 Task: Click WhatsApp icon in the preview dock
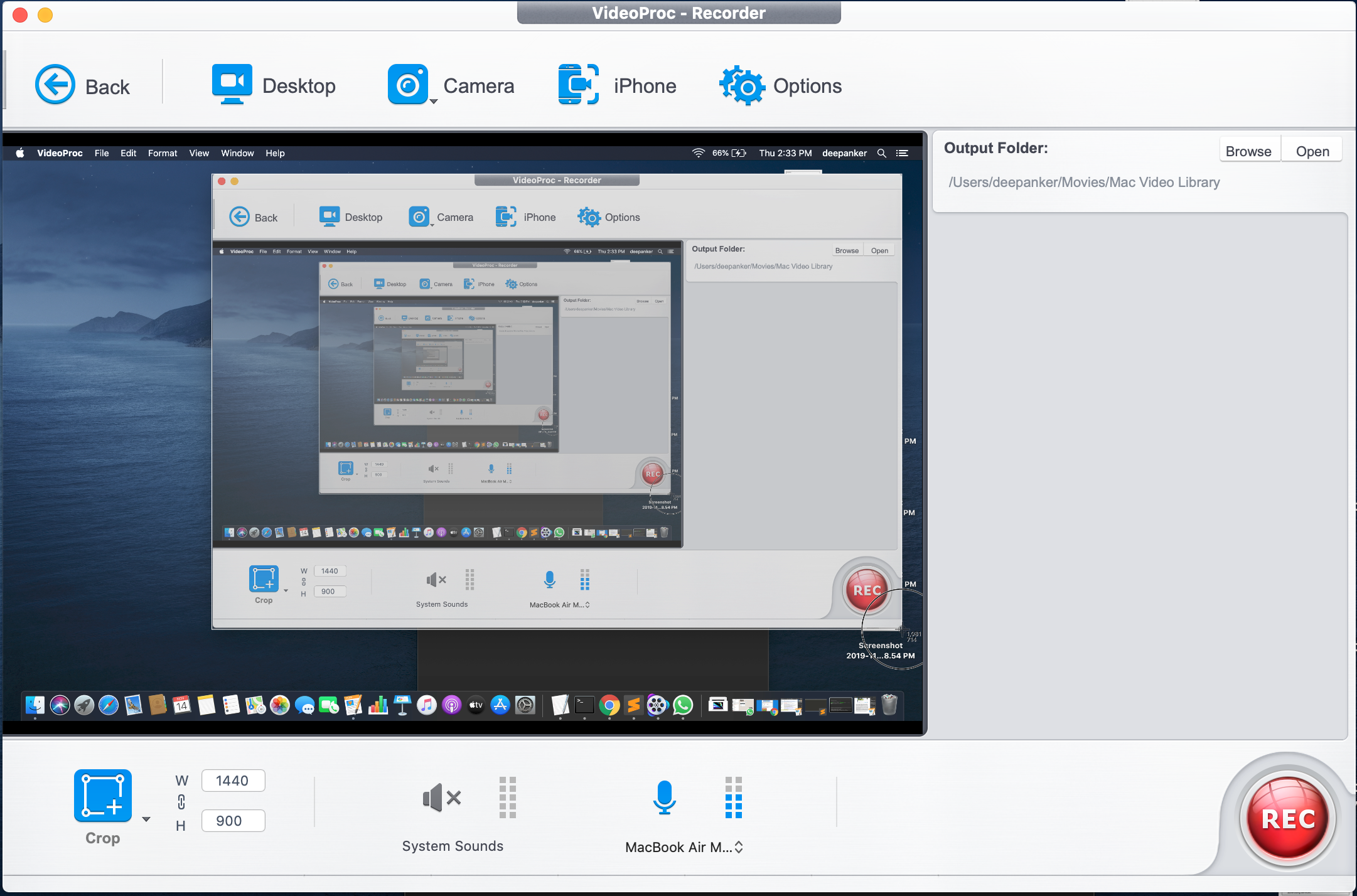pos(683,705)
